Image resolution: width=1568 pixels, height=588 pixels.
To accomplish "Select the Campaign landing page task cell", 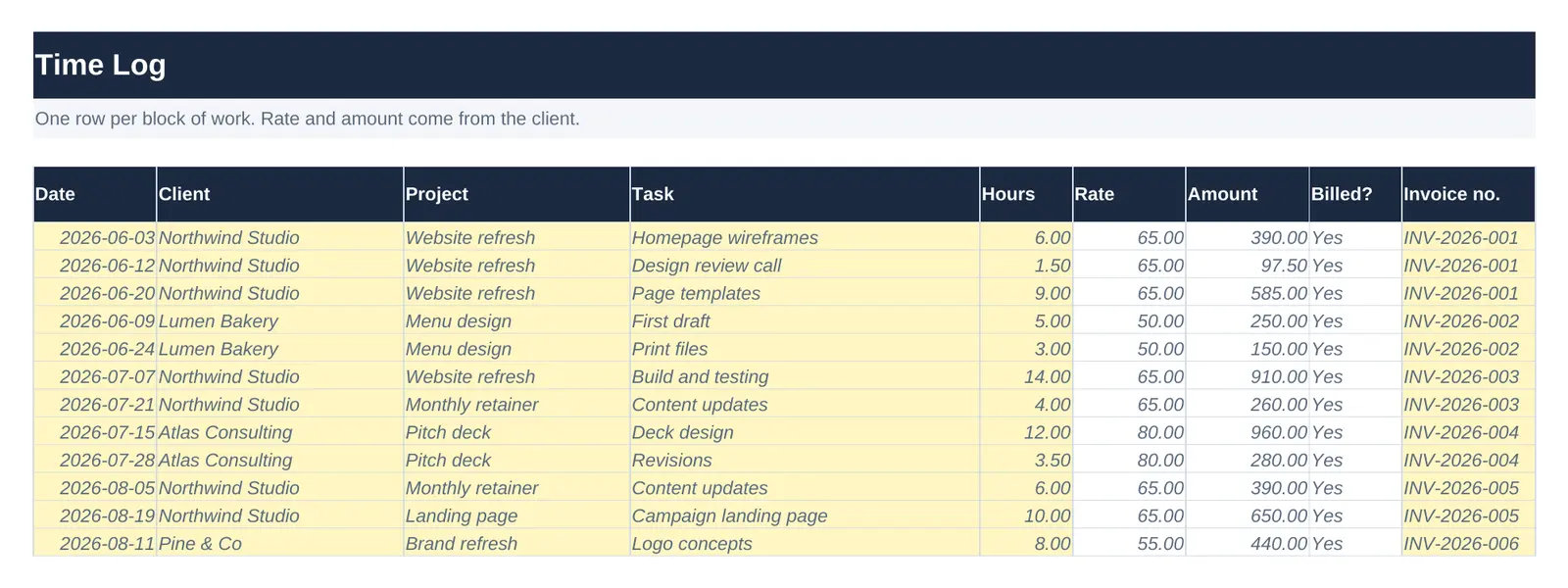I will tap(805, 515).
